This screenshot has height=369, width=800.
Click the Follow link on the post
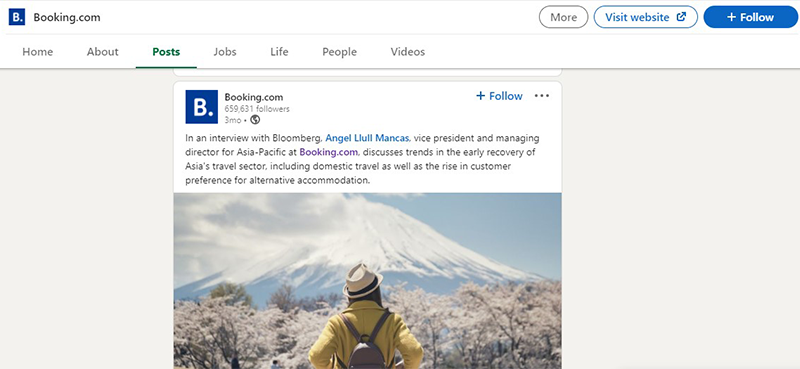499,96
